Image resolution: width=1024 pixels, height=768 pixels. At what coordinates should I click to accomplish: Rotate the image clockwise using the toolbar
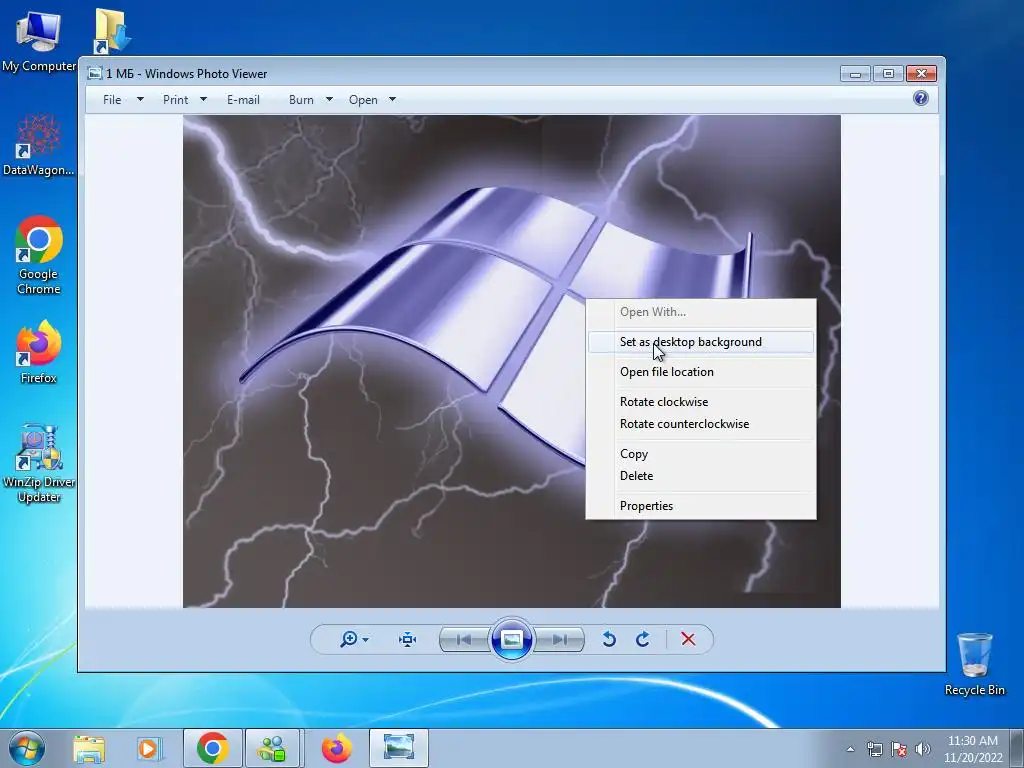click(643, 639)
